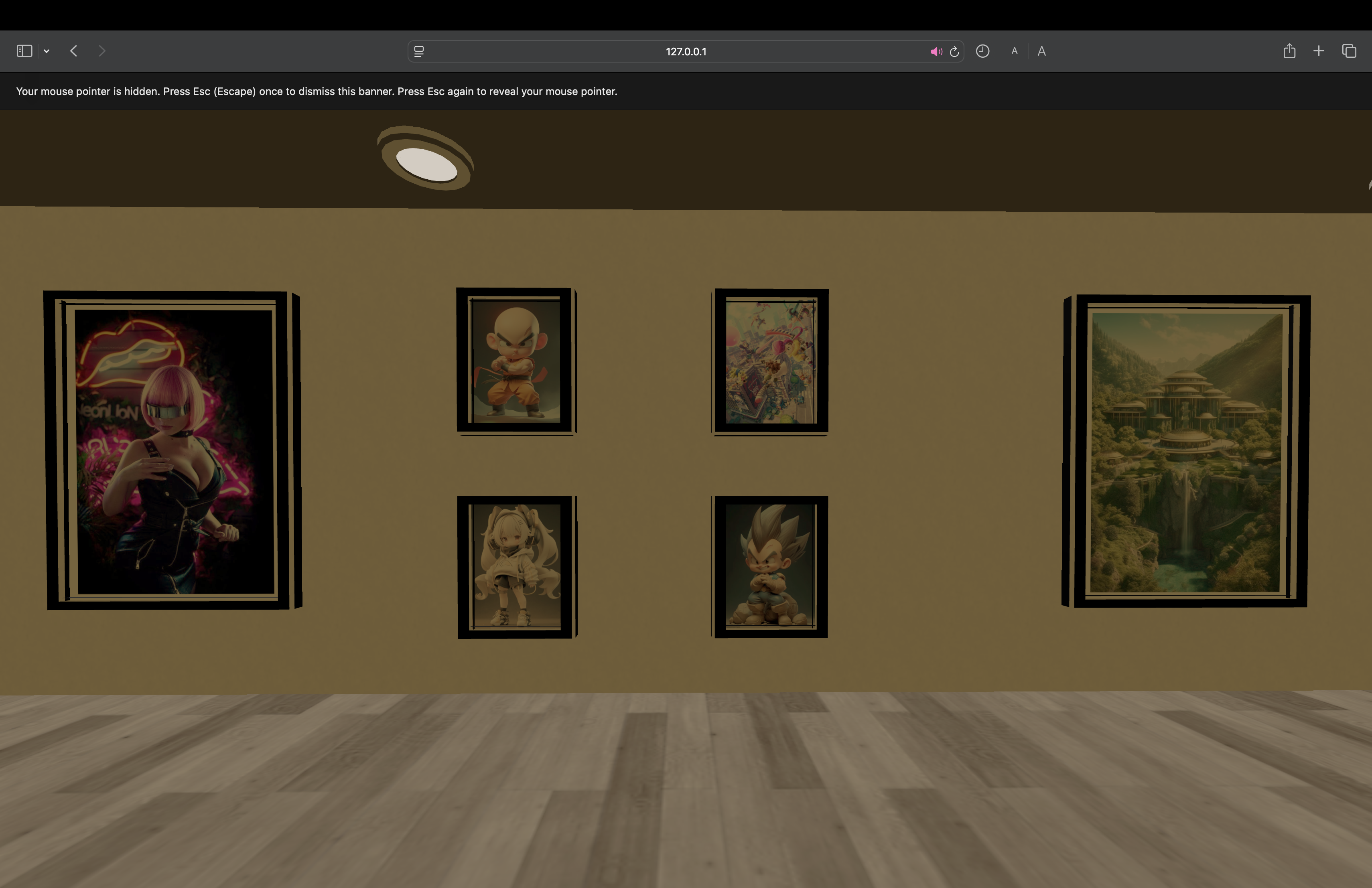Select the hooded anime girl painting
The height and width of the screenshot is (888, 1372).
[x=516, y=567]
